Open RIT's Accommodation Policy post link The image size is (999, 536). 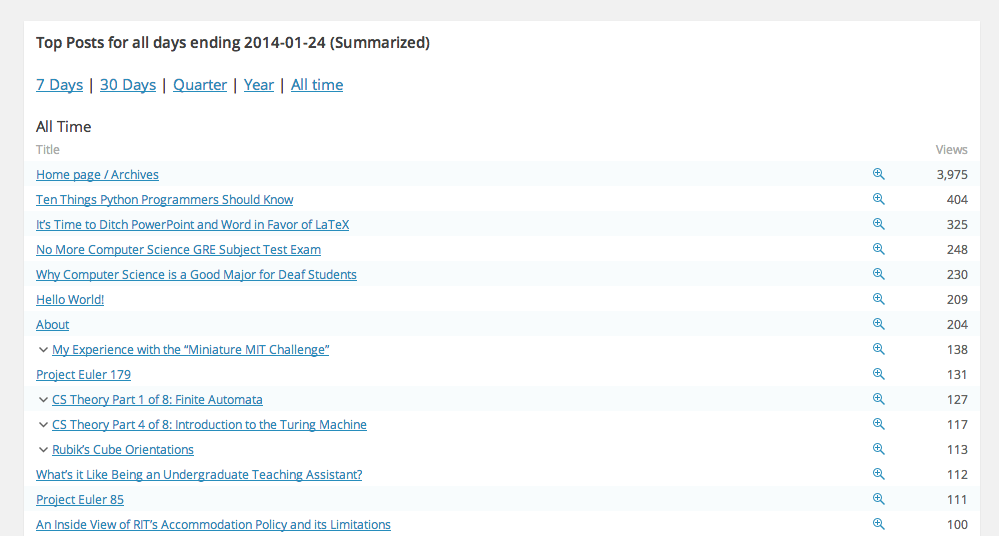pyautogui.click(x=213, y=525)
